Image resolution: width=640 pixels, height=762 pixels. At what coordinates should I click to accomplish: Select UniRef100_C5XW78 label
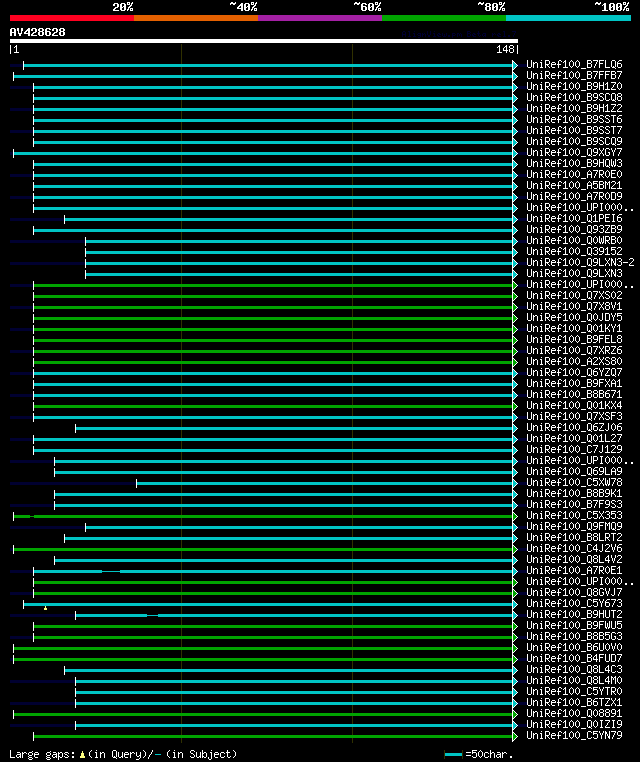pyautogui.click(x=574, y=483)
